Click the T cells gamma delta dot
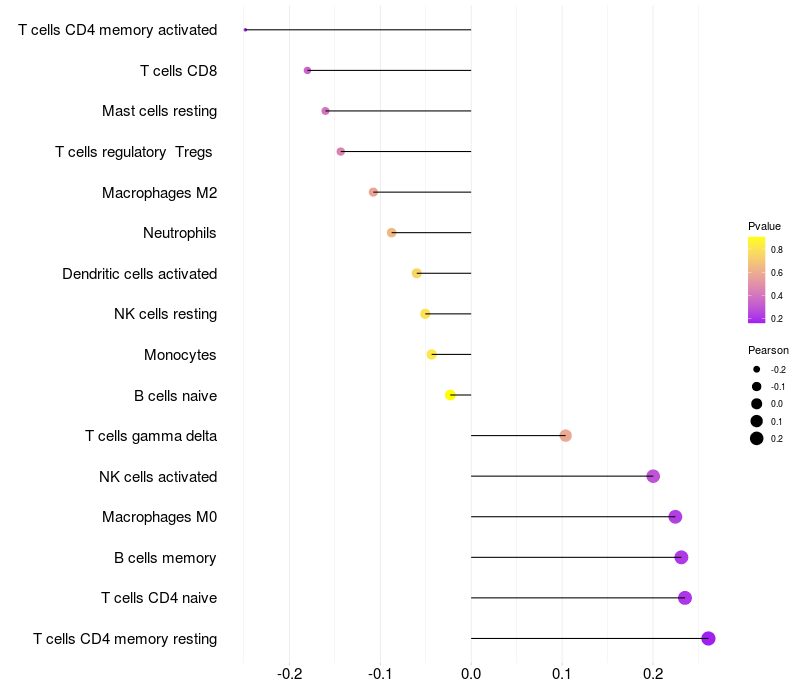This screenshot has height=700, width=800. pos(565,435)
